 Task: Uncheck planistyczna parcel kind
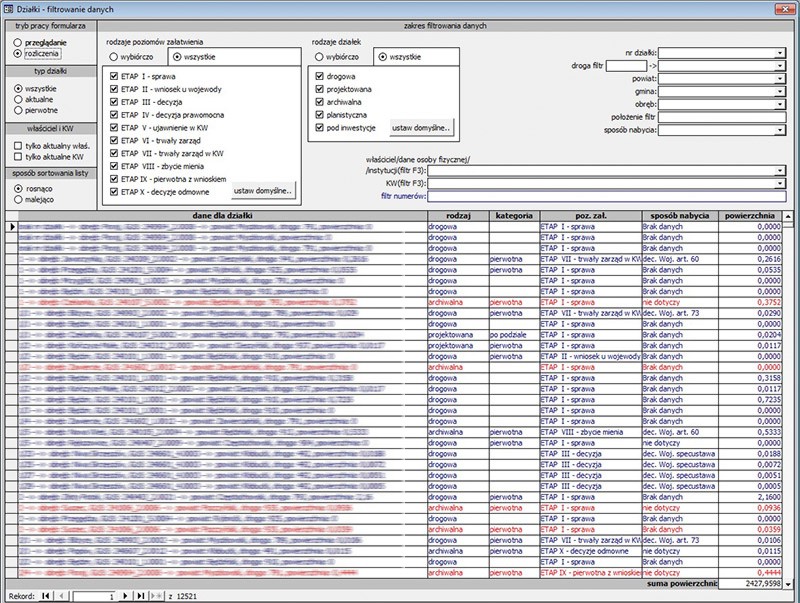coord(319,115)
